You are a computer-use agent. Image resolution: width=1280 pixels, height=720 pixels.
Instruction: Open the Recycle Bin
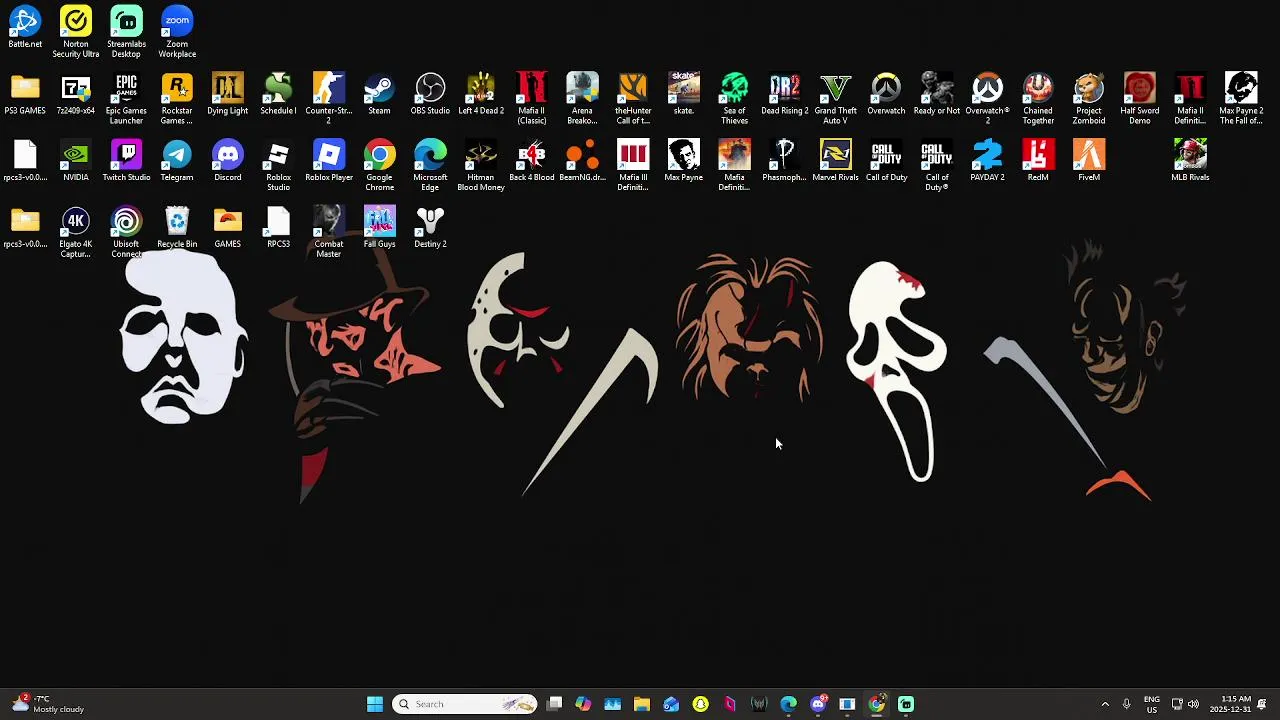point(177,228)
